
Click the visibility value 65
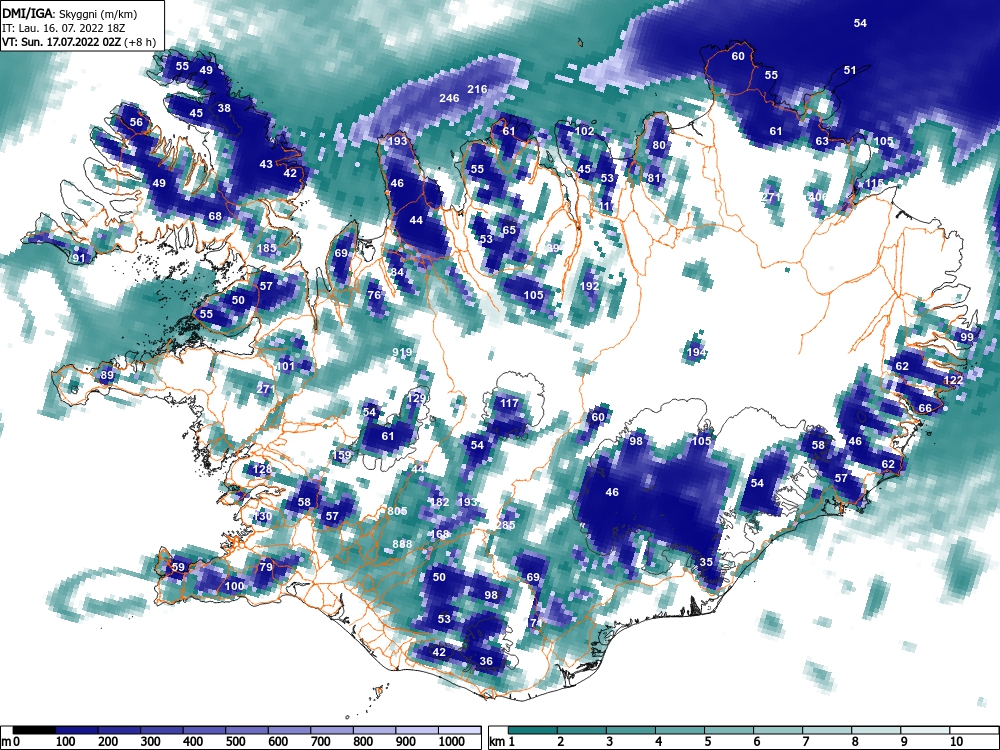509,230
